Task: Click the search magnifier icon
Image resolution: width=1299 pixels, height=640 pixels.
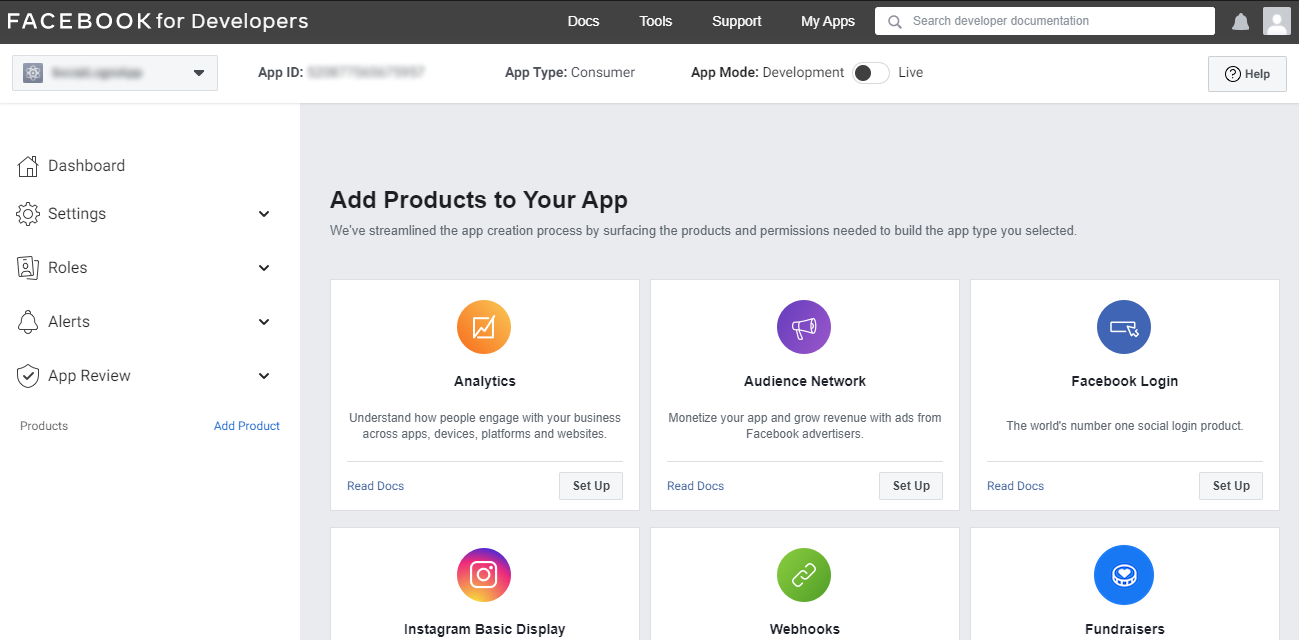Action: [x=894, y=21]
